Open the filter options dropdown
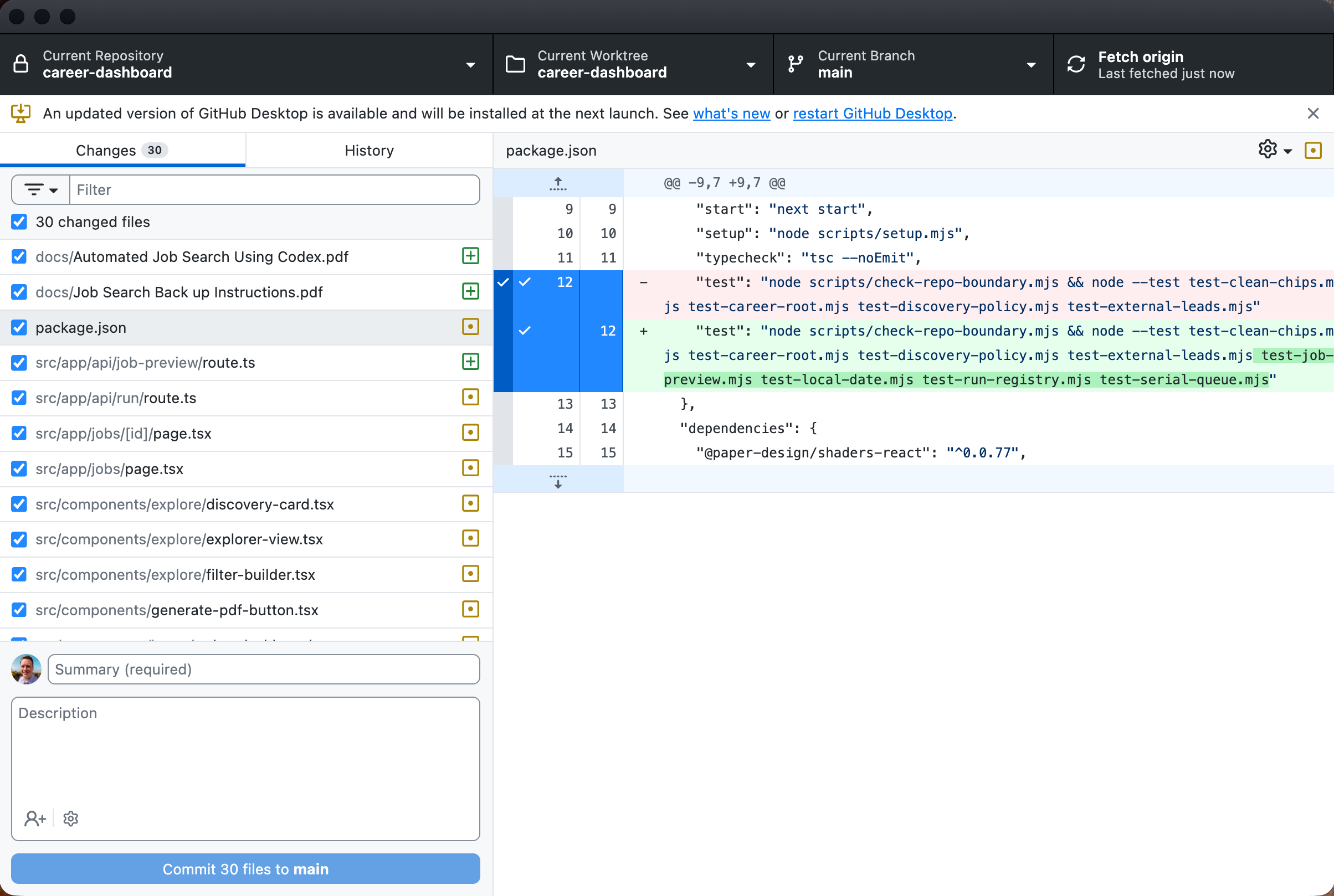1334x896 pixels. (40, 190)
